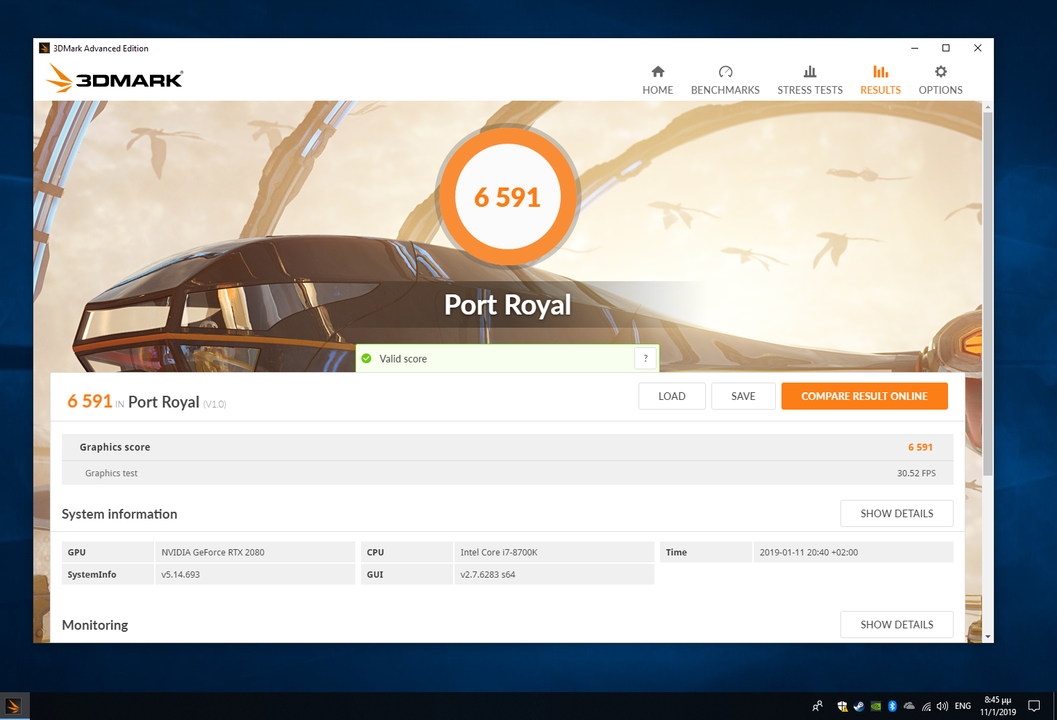Click the Bluetooth tray icon
This screenshot has width=1057, height=720.
tap(892, 706)
